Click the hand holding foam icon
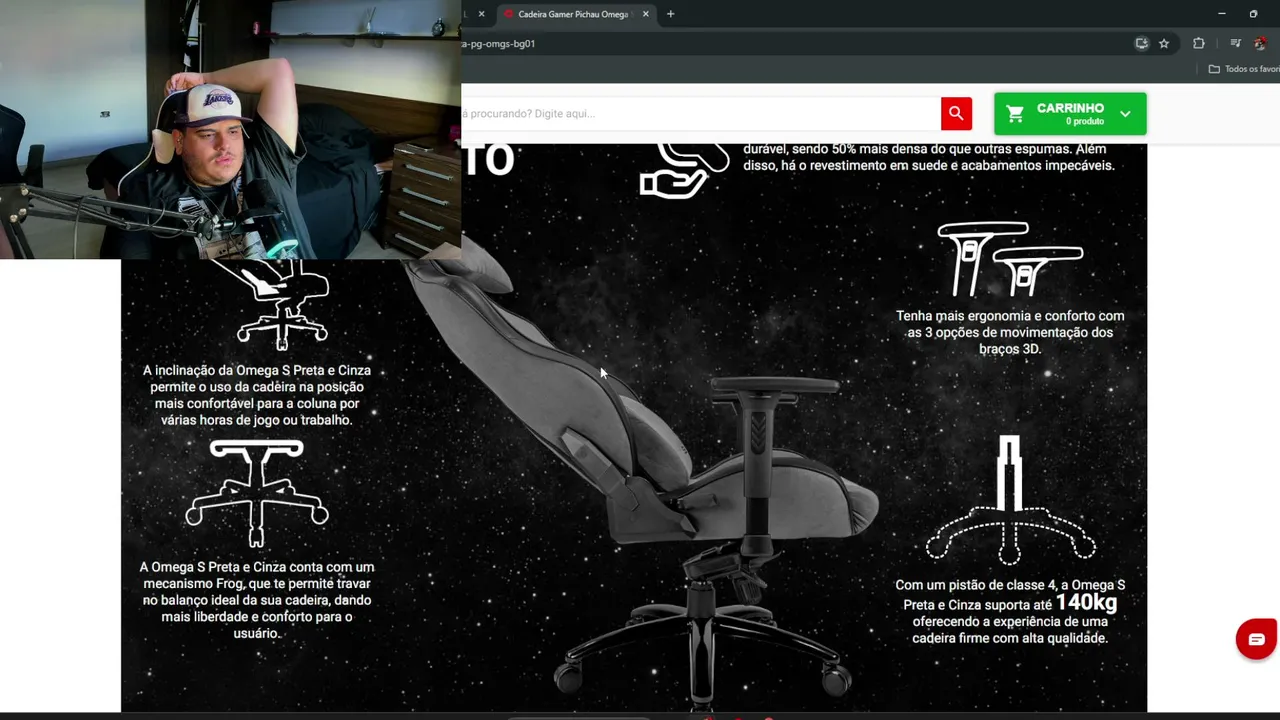The image size is (1280, 720). (685, 172)
